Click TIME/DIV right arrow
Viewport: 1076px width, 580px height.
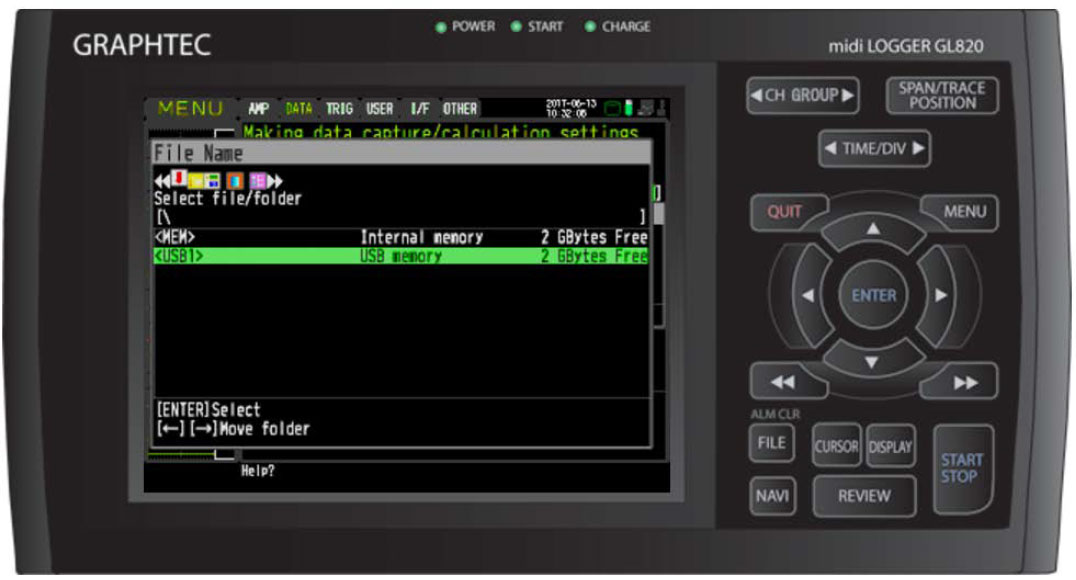click(918, 148)
